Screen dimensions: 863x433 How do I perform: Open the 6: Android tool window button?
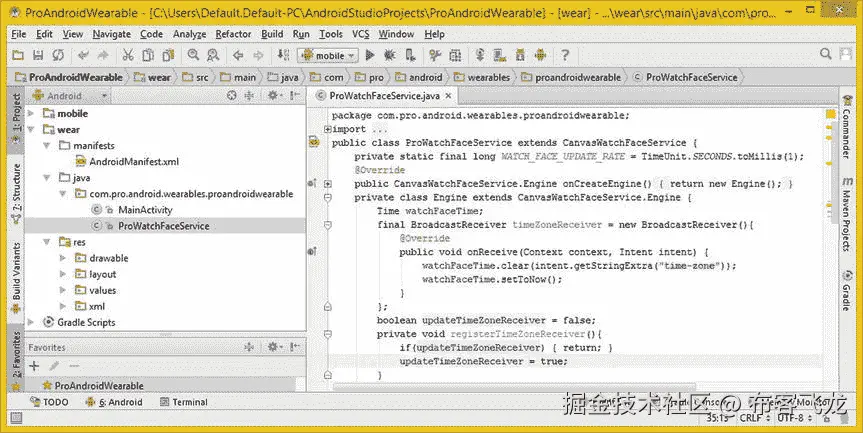[x=114, y=402]
